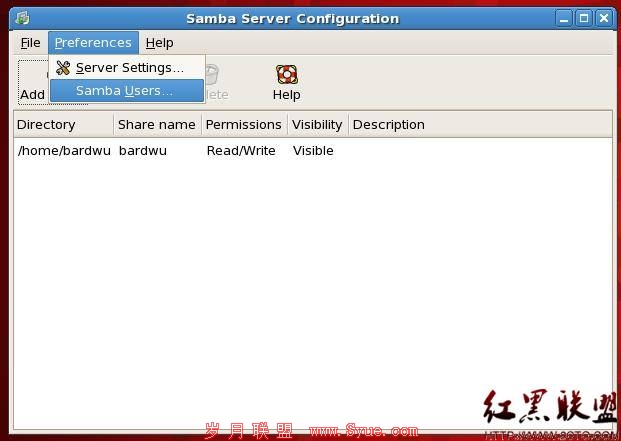Viewport: 621px width, 441px height.
Task: Close the Samba Server Configuration window
Action: click(x=604, y=18)
